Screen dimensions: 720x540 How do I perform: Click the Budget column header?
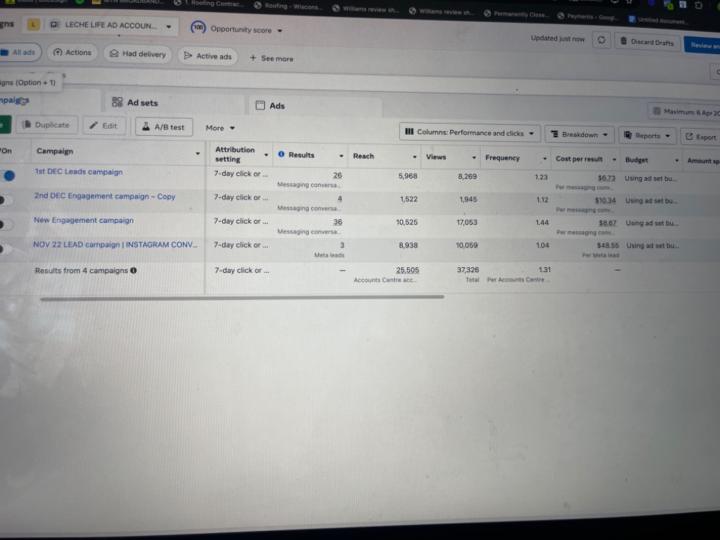click(x=636, y=160)
